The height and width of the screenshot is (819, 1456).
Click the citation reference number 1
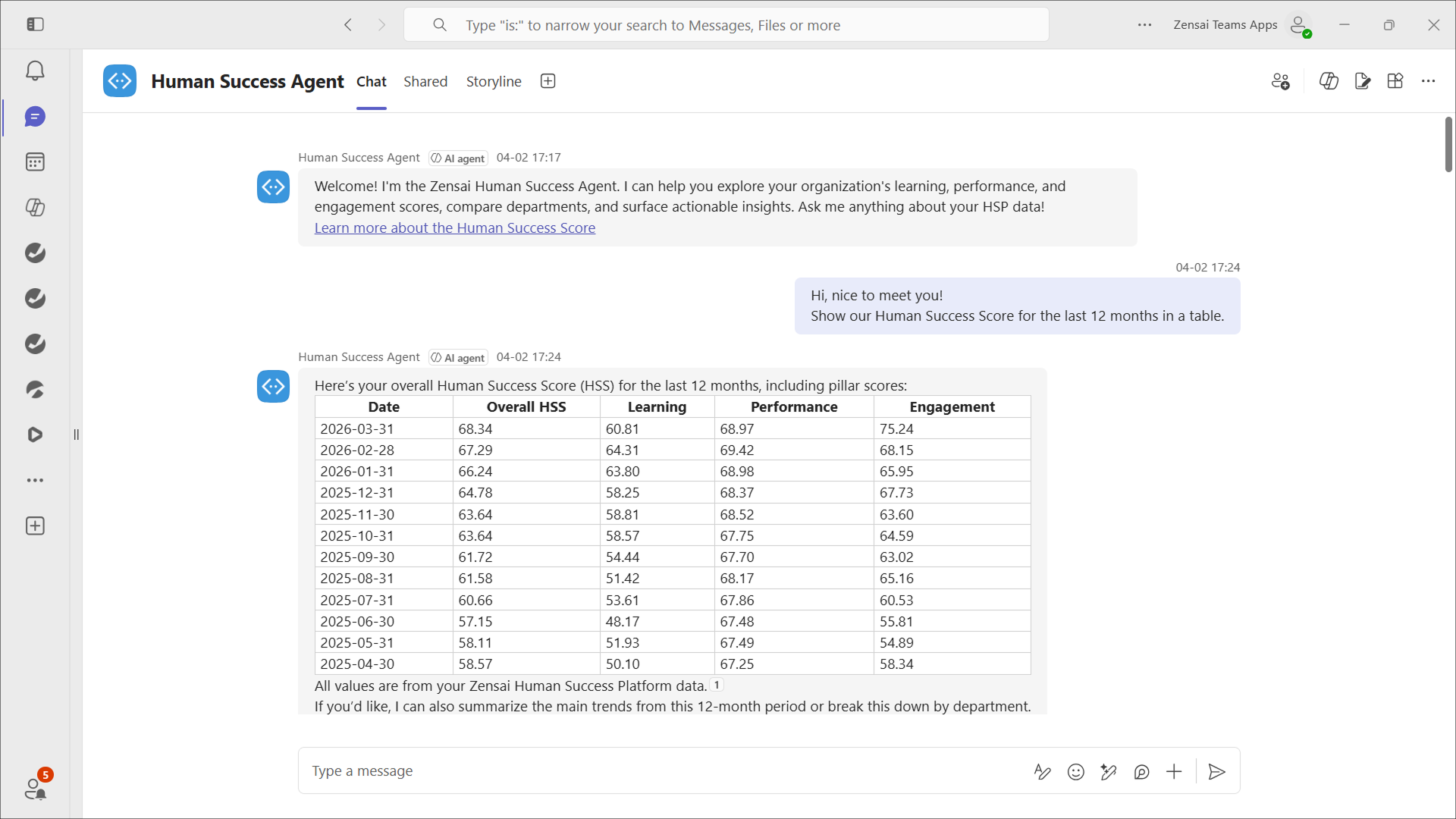coord(717,685)
